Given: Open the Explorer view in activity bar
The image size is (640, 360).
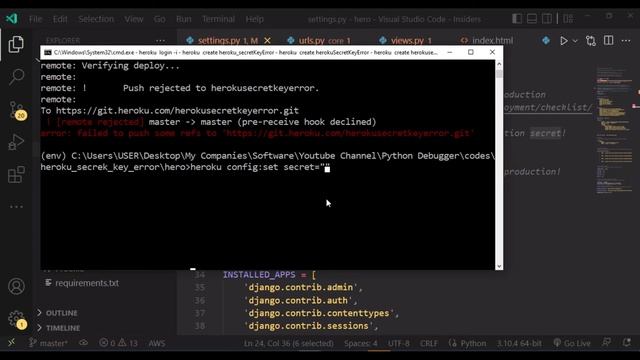Looking at the screenshot, I should click(16, 44).
